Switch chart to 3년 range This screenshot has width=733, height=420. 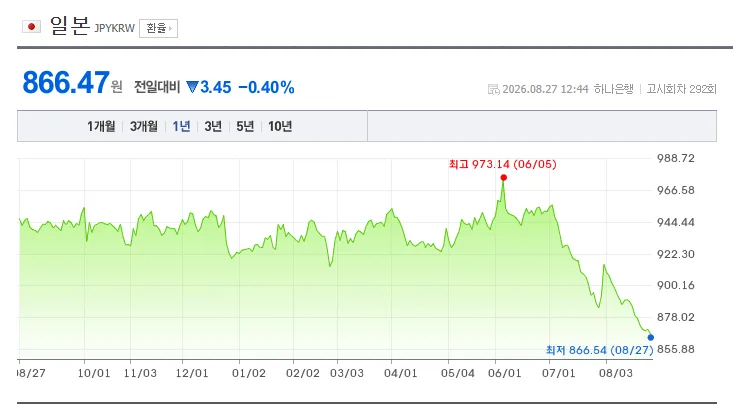213,126
